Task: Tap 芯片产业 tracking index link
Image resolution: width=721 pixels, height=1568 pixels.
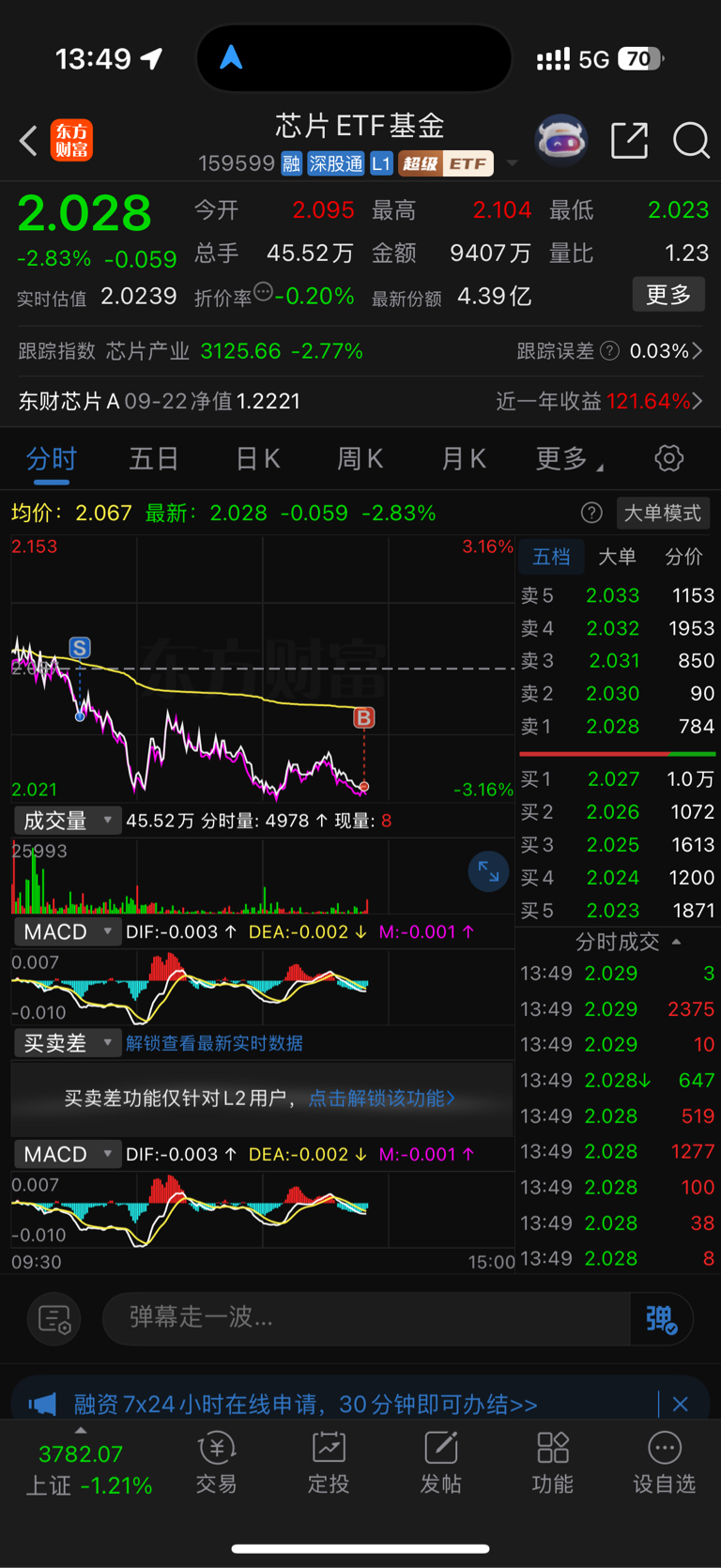Action: (147, 351)
